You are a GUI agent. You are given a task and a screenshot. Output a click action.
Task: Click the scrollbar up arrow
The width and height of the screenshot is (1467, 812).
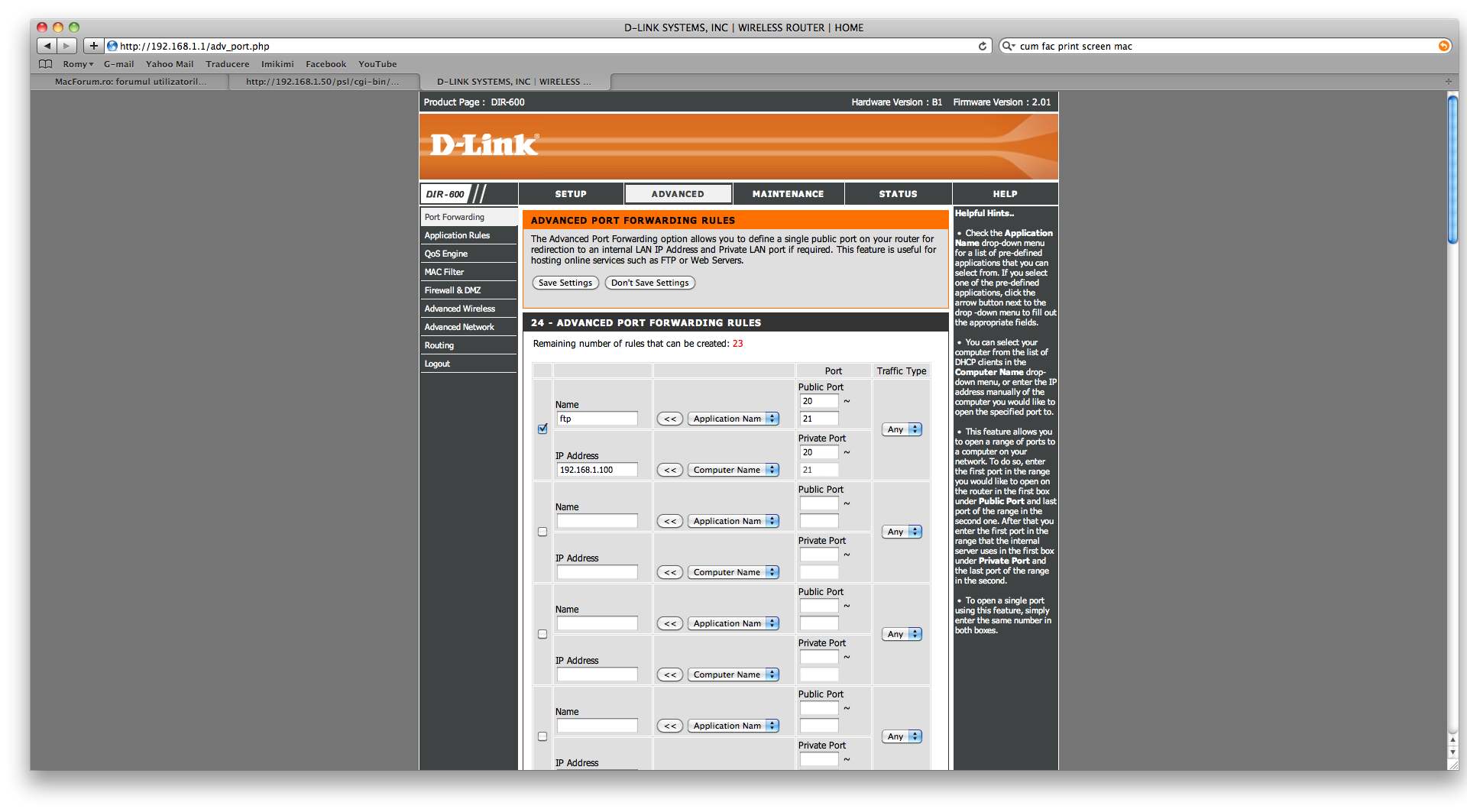[x=1452, y=740]
